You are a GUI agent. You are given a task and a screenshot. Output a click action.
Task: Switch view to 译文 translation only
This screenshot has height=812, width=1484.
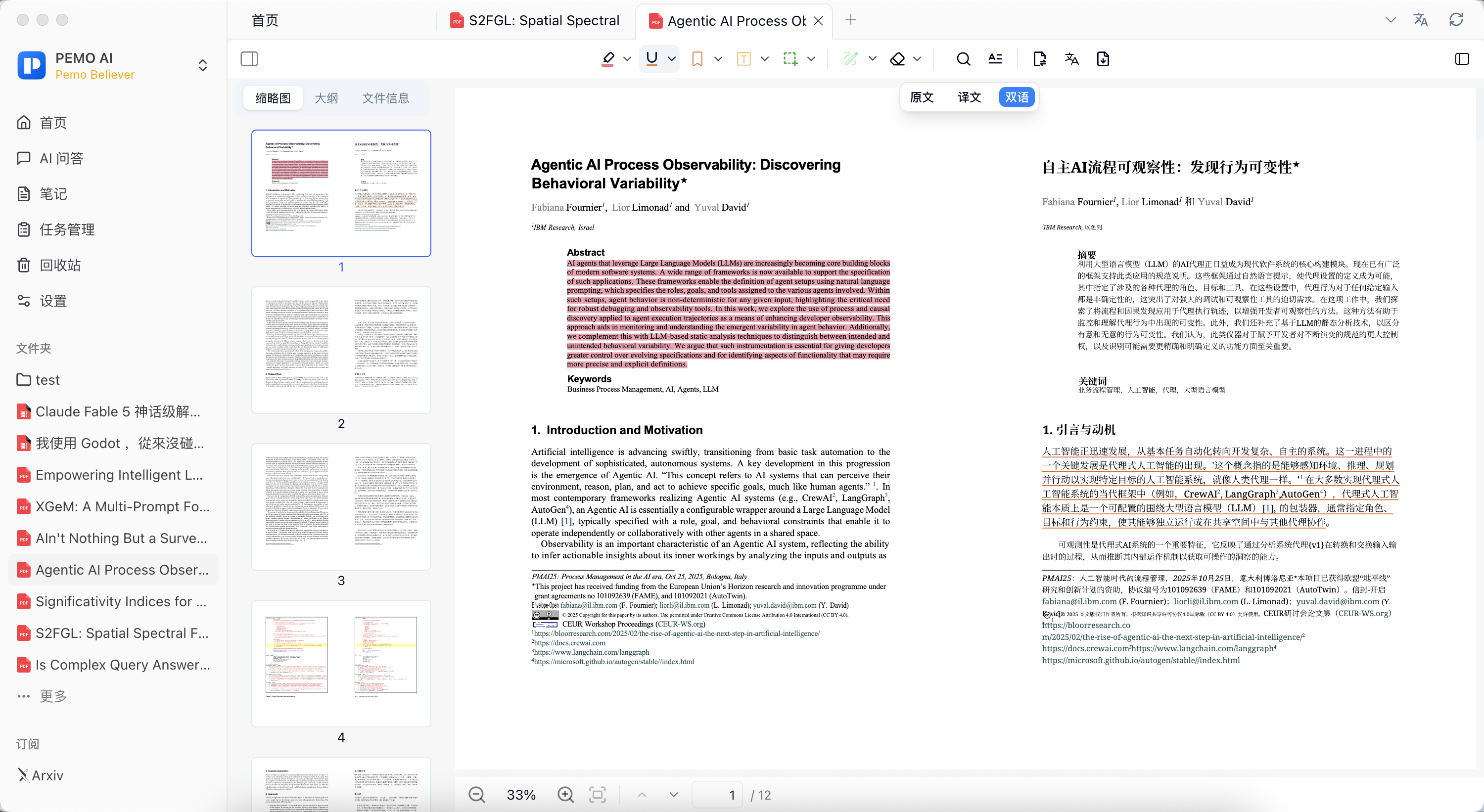click(x=969, y=97)
